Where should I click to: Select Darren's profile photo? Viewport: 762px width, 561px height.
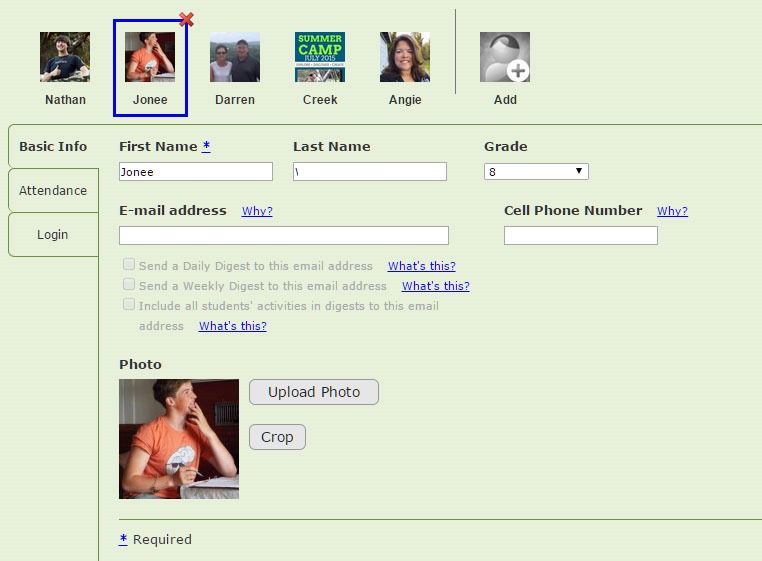[235, 57]
